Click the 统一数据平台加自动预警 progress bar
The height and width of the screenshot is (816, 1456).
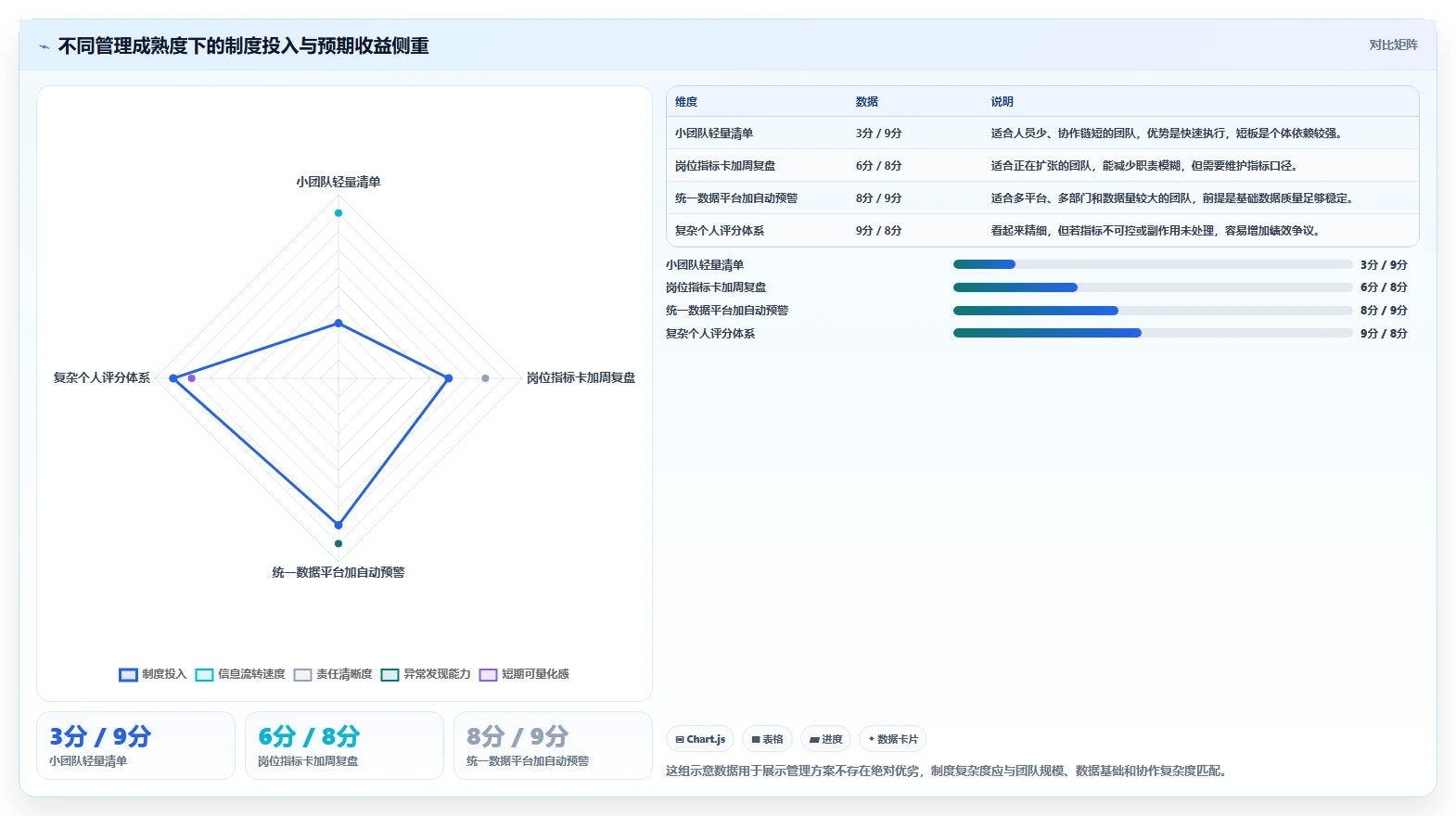point(1153,311)
